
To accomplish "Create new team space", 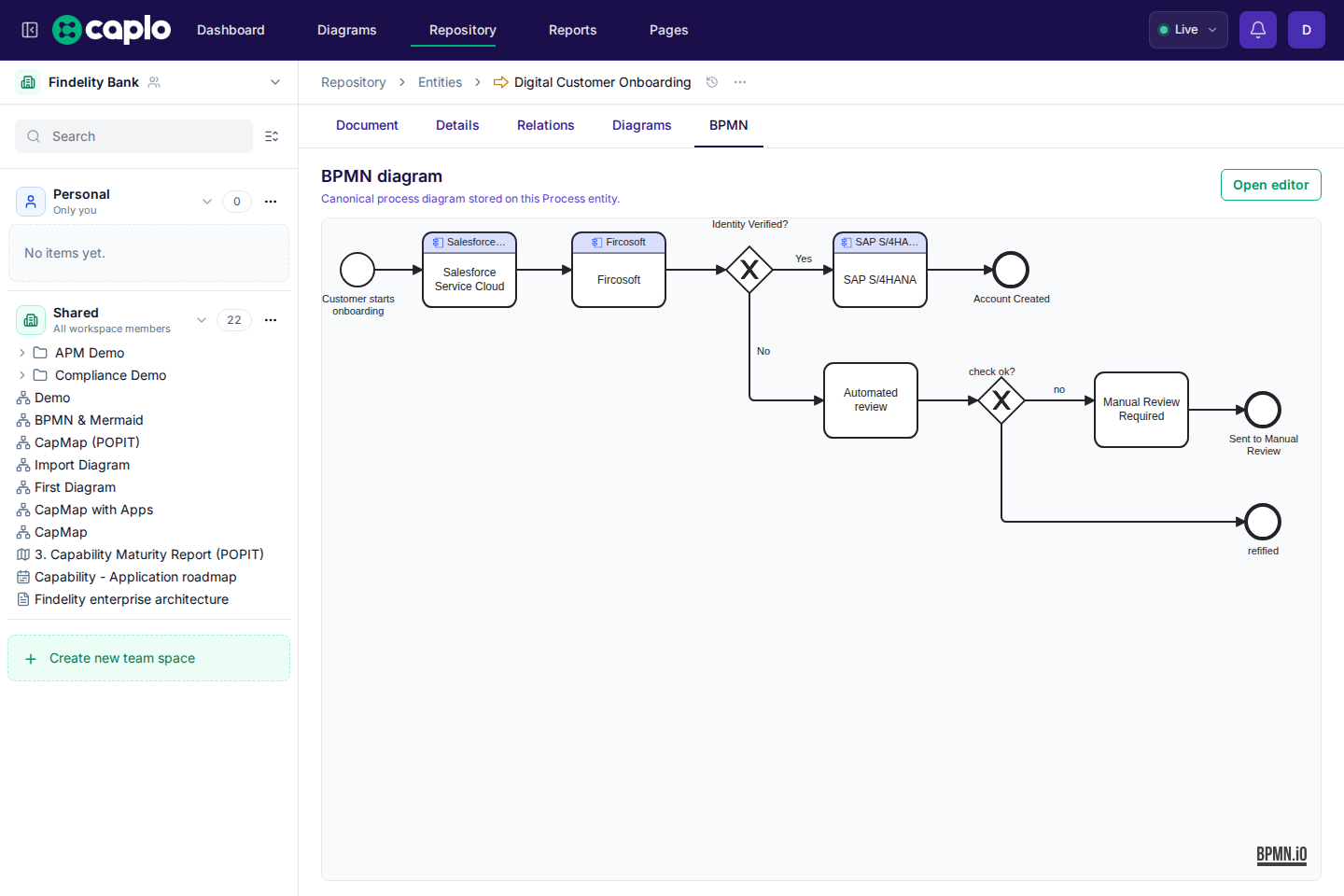I will coord(148,658).
